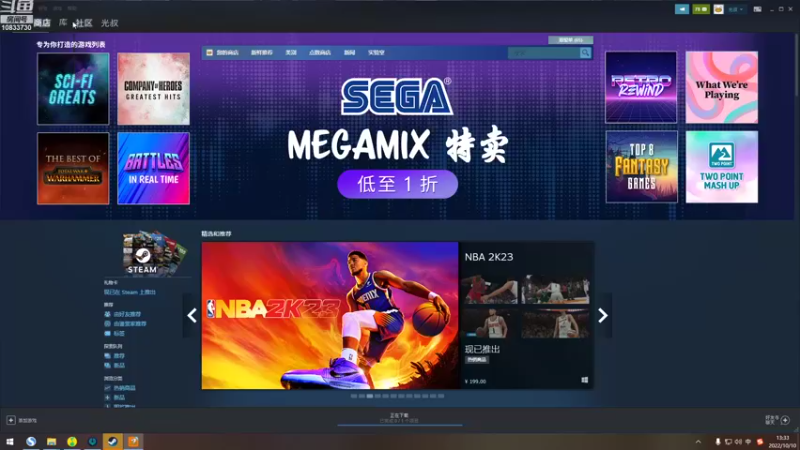The width and height of the screenshot is (800, 450).
Task: Open friends and chat button
Action: [778, 420]
